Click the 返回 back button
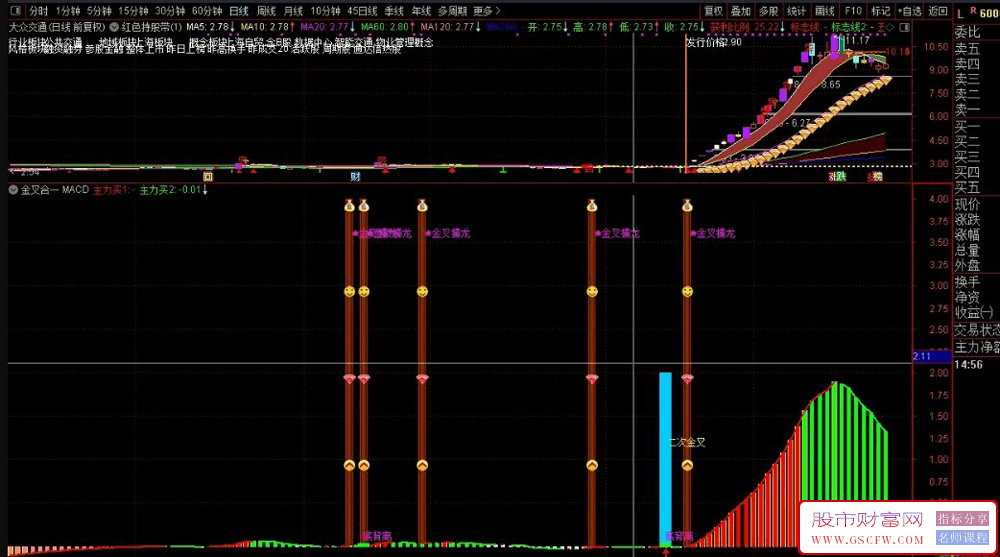 tap(938, 11)
